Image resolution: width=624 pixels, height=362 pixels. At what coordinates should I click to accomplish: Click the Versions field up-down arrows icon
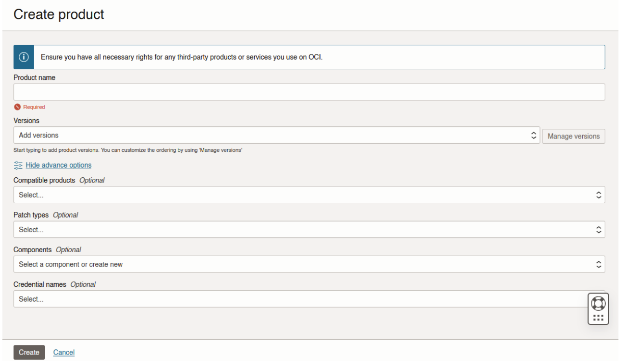point(533,135)
